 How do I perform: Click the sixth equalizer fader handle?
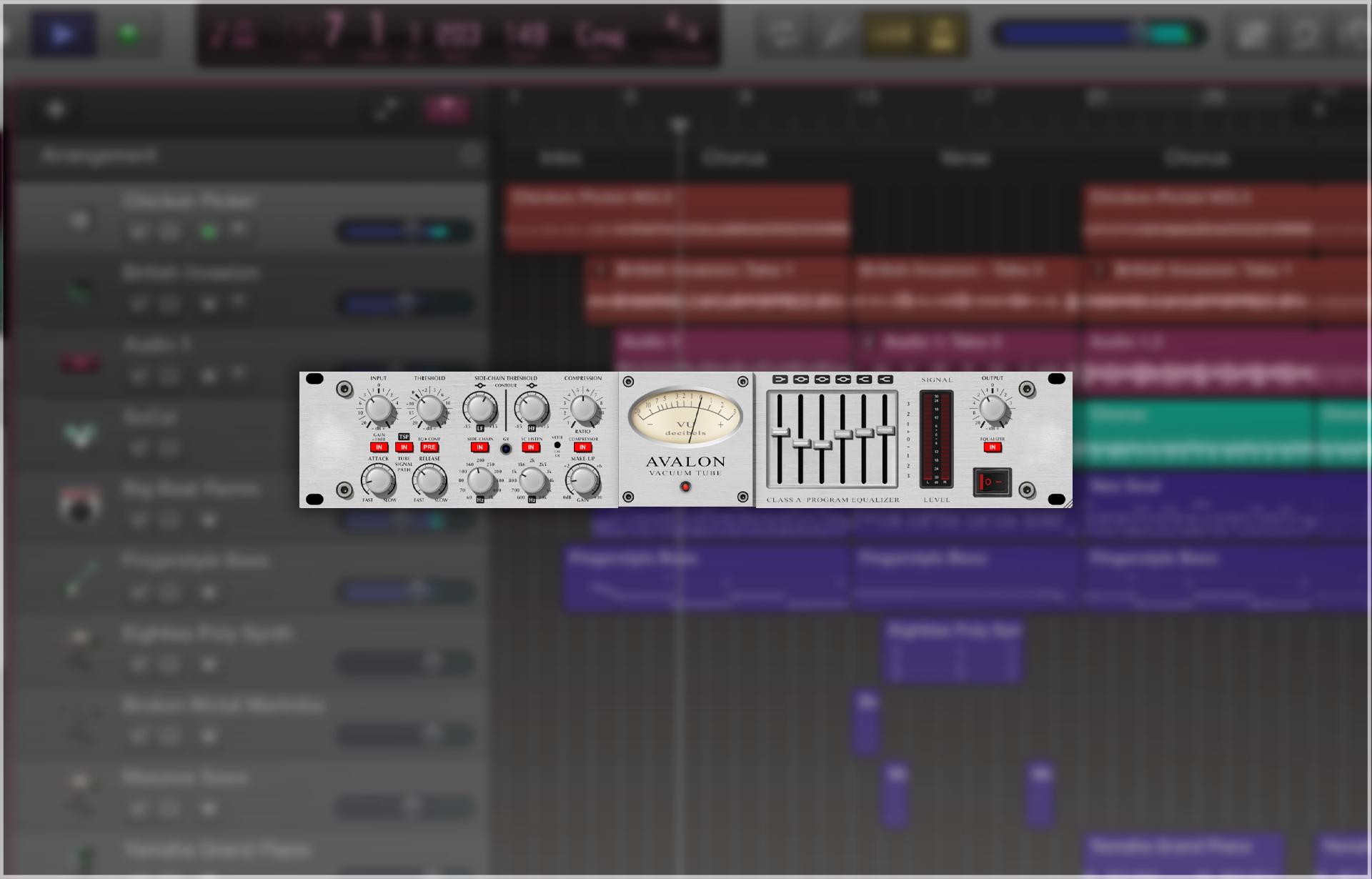pyautogui.click(x=885, y=429)
